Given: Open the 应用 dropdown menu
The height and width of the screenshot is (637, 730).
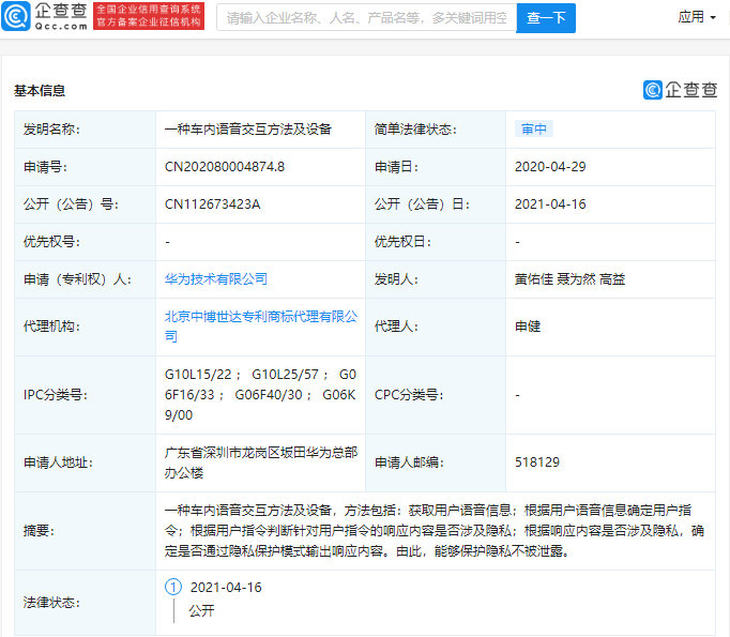Looking at the screenshot, I should pos(697,17).
